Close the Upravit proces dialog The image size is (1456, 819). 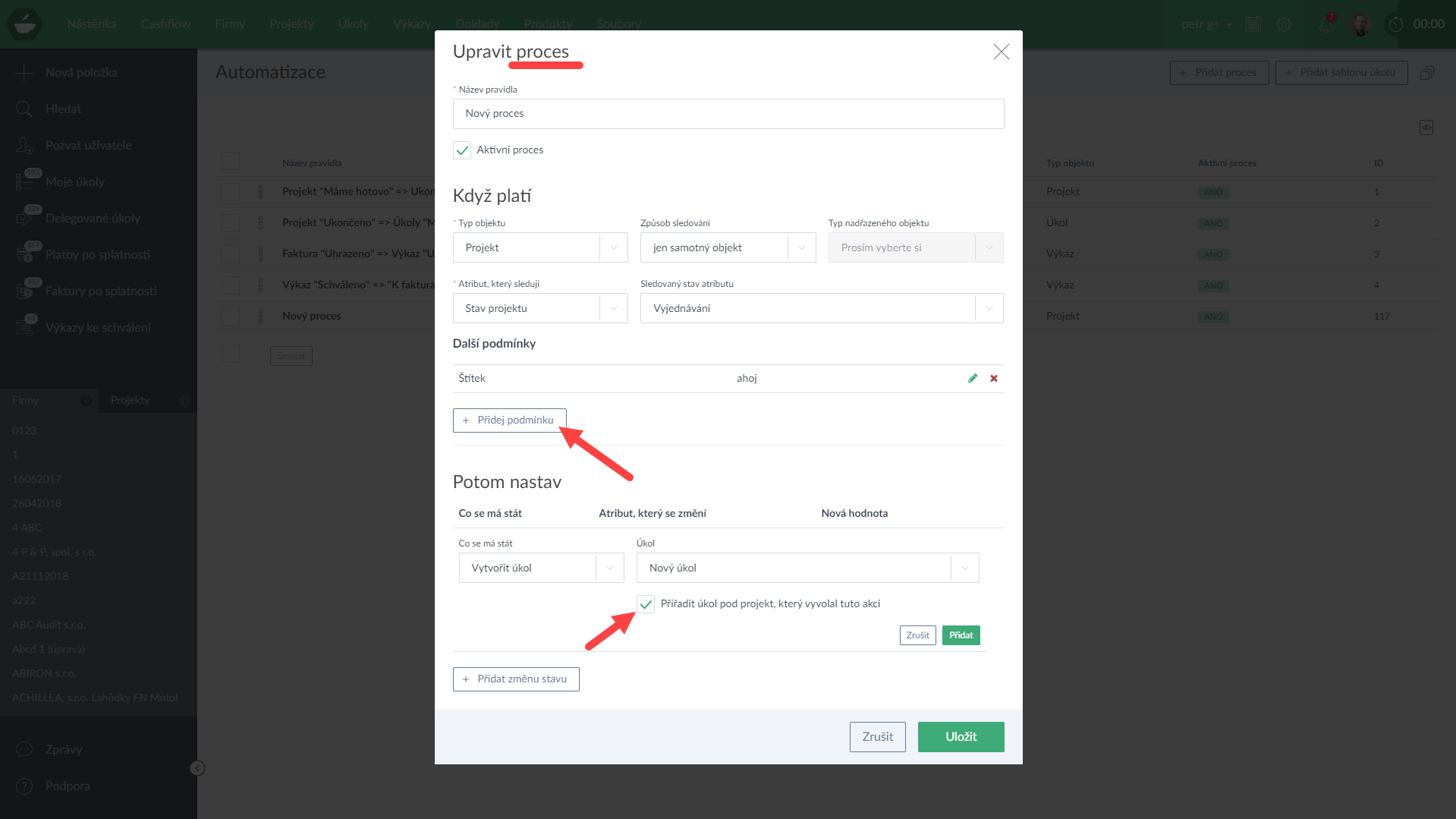(x=1001, y=52)
